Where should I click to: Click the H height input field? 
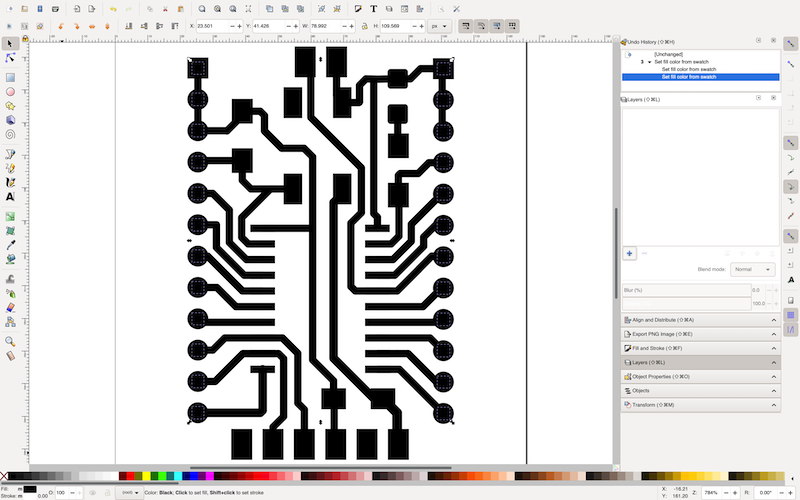pyautogui.click(x=395, y=26)
